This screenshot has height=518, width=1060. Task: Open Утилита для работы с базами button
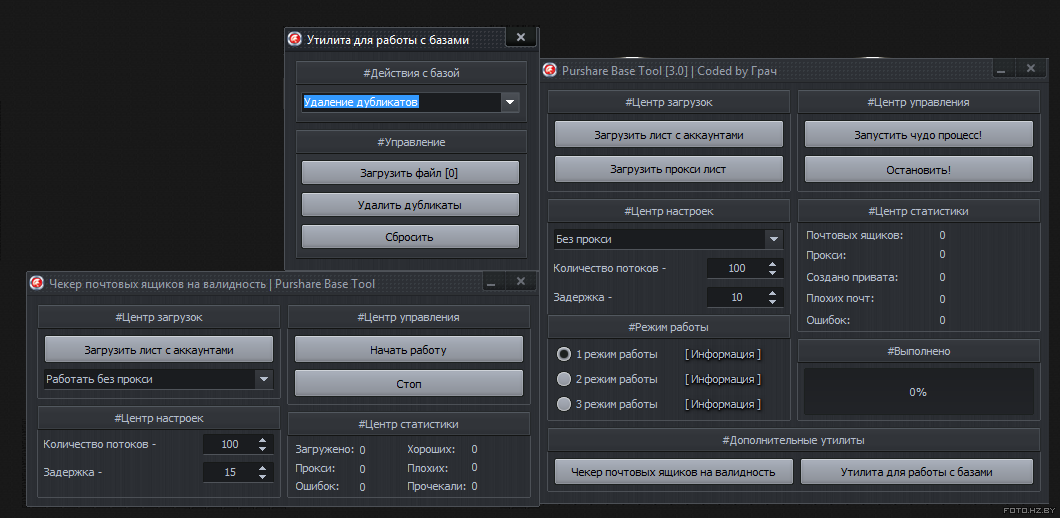[917, 472]
